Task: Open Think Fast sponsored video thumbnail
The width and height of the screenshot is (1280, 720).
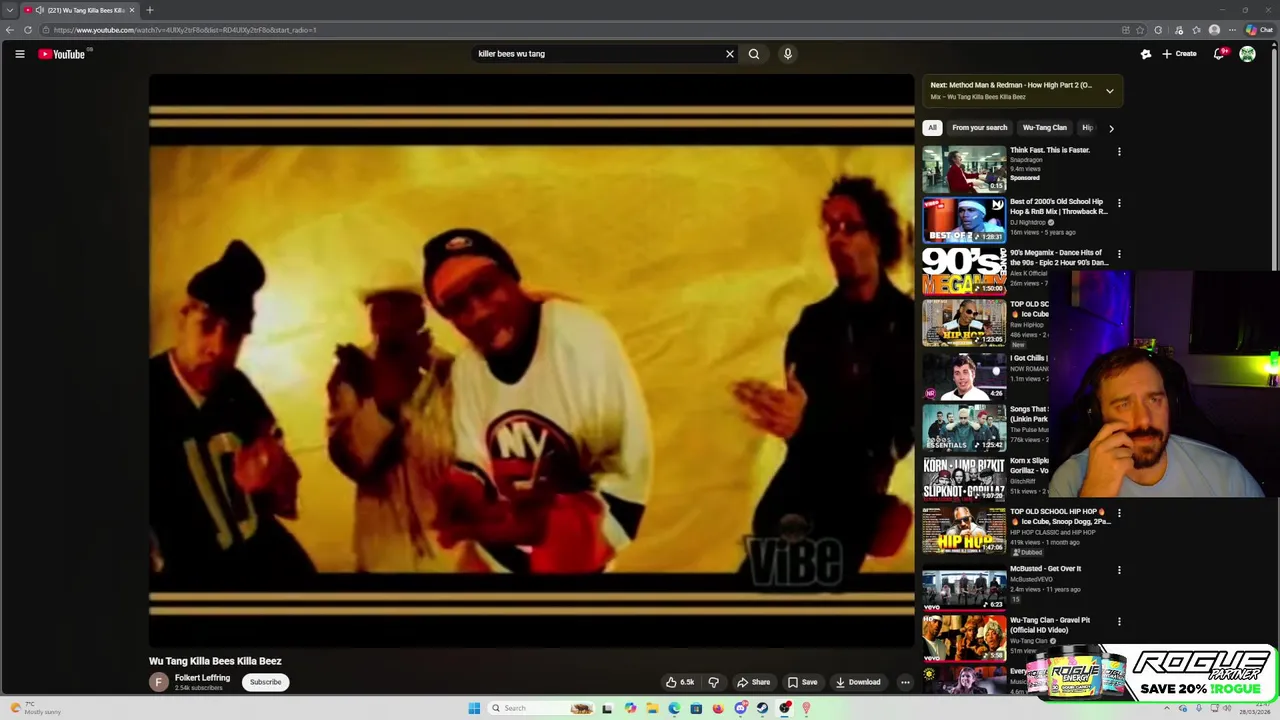Action: coord(964,168)
